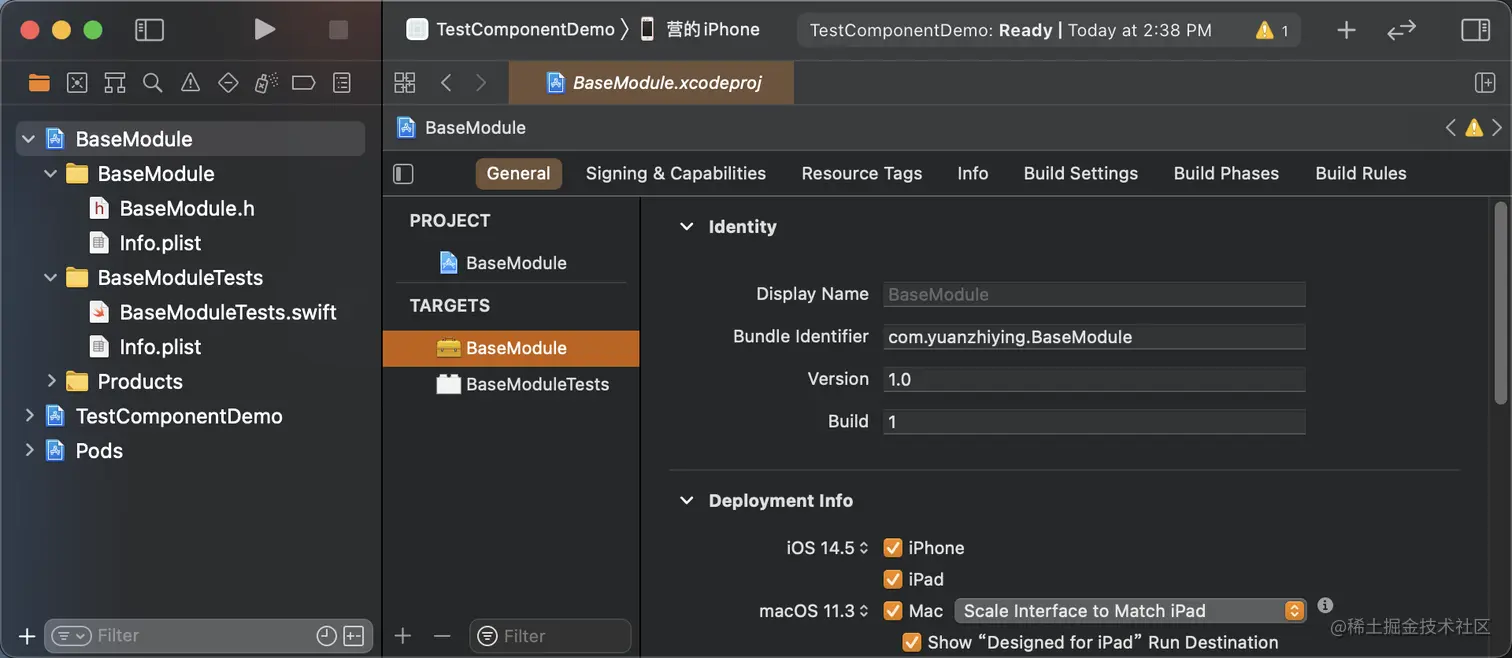Open the Signing & Capabilities tab
This screenshot has height=658, width=1512.
pos(675,173)
